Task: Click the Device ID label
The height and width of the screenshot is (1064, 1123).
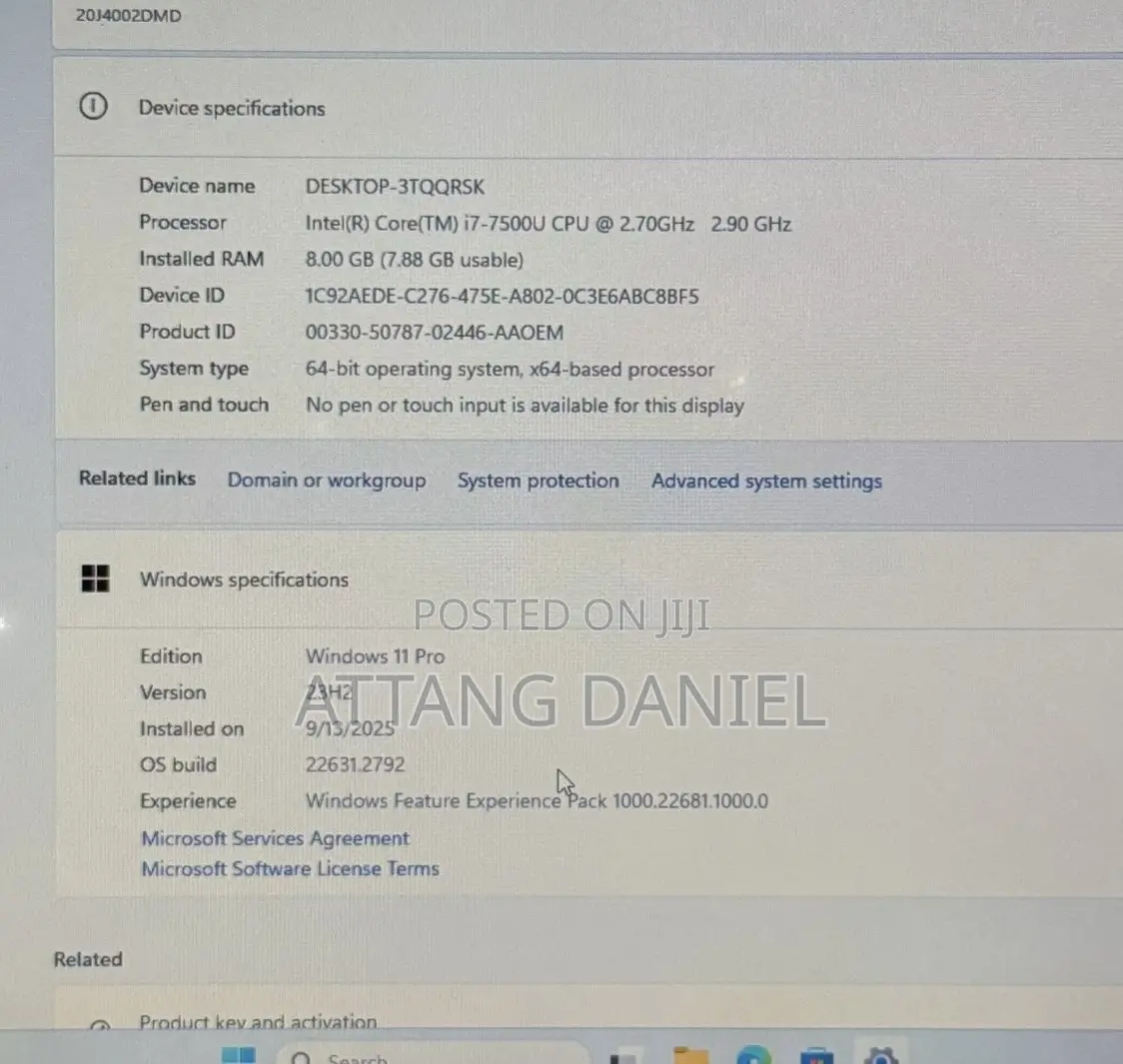Action: tap(182, 295)
